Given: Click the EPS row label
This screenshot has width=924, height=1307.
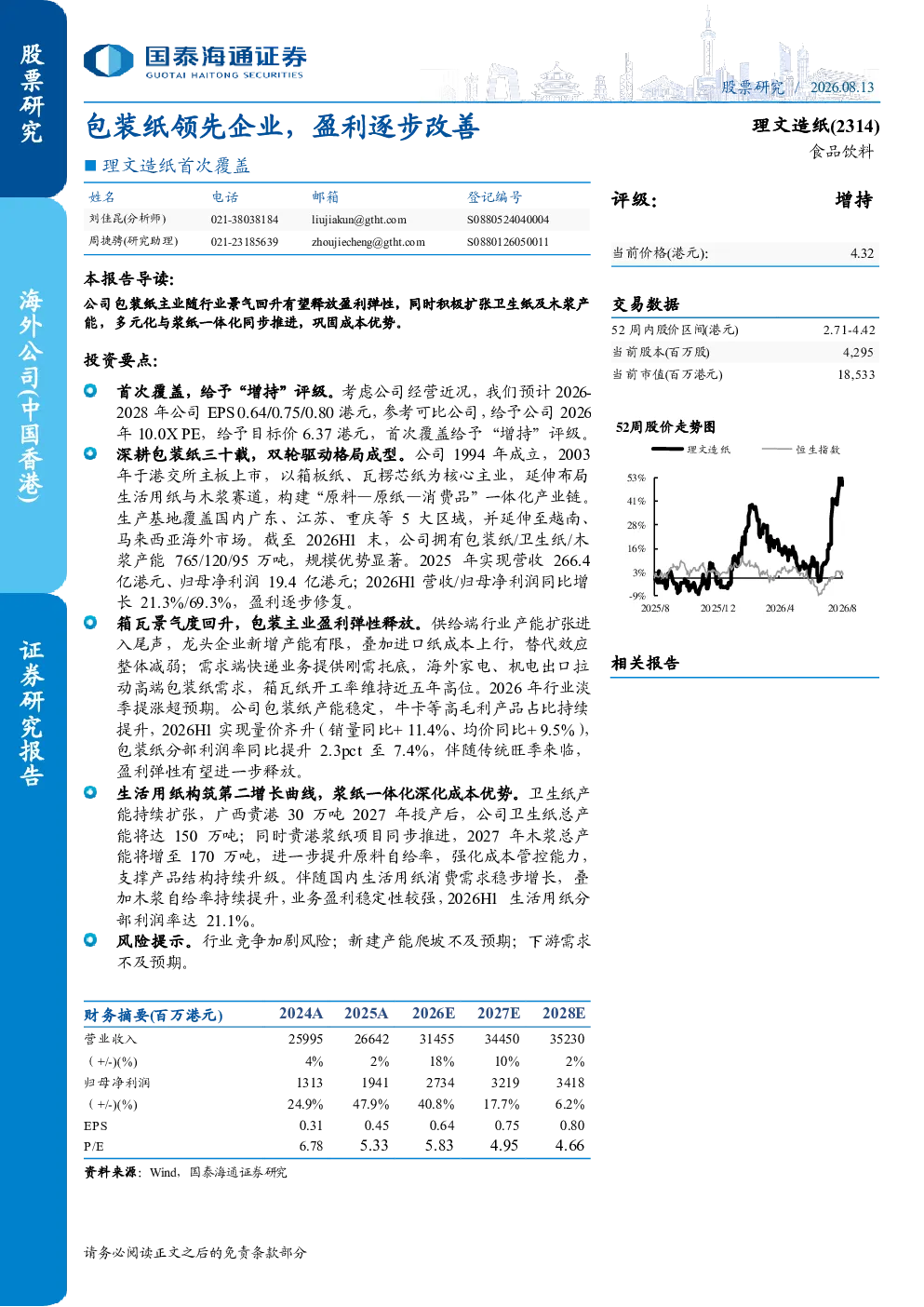Looking at the screenshot, I should point(95,1126).
